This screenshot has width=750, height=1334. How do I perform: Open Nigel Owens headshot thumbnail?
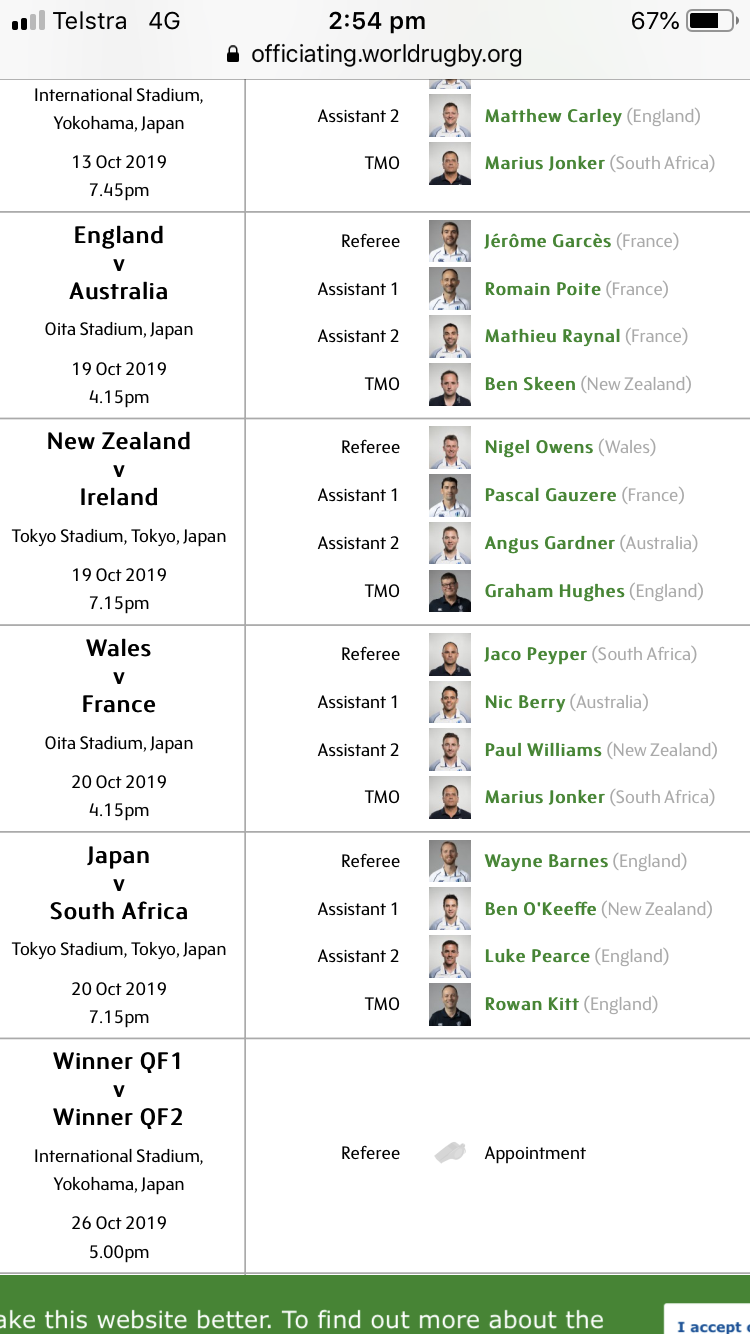(x=450, y=447)
